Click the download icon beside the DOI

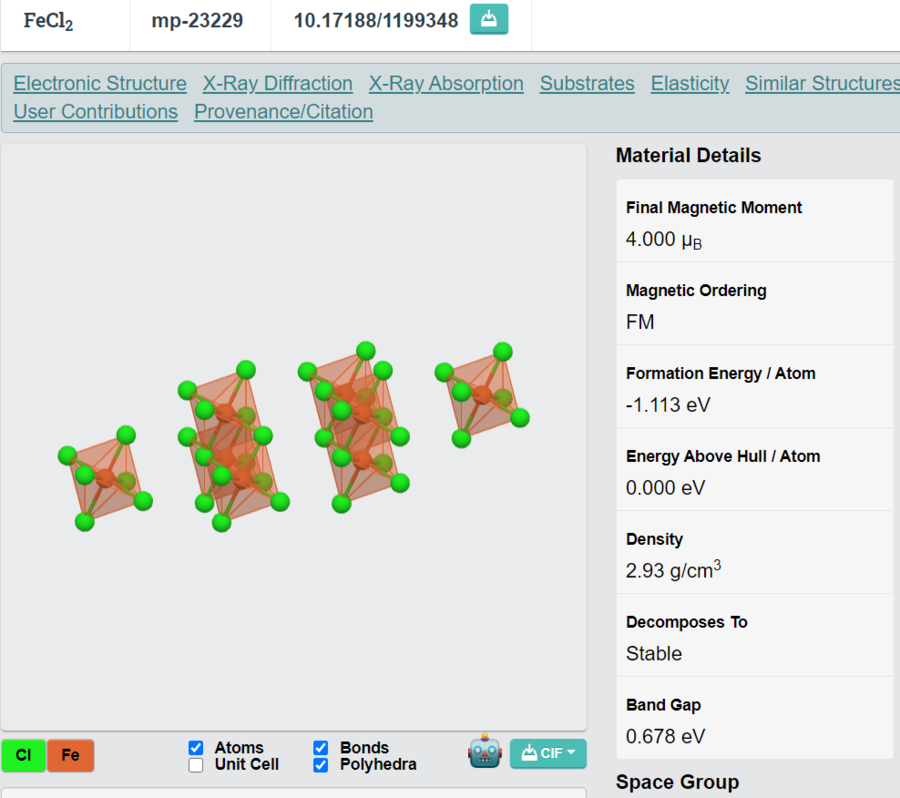click(x=489, y=20)
